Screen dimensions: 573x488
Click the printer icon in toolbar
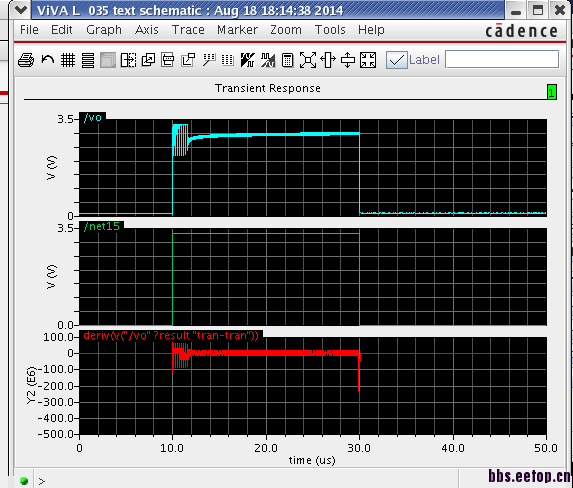coord(26,60)
